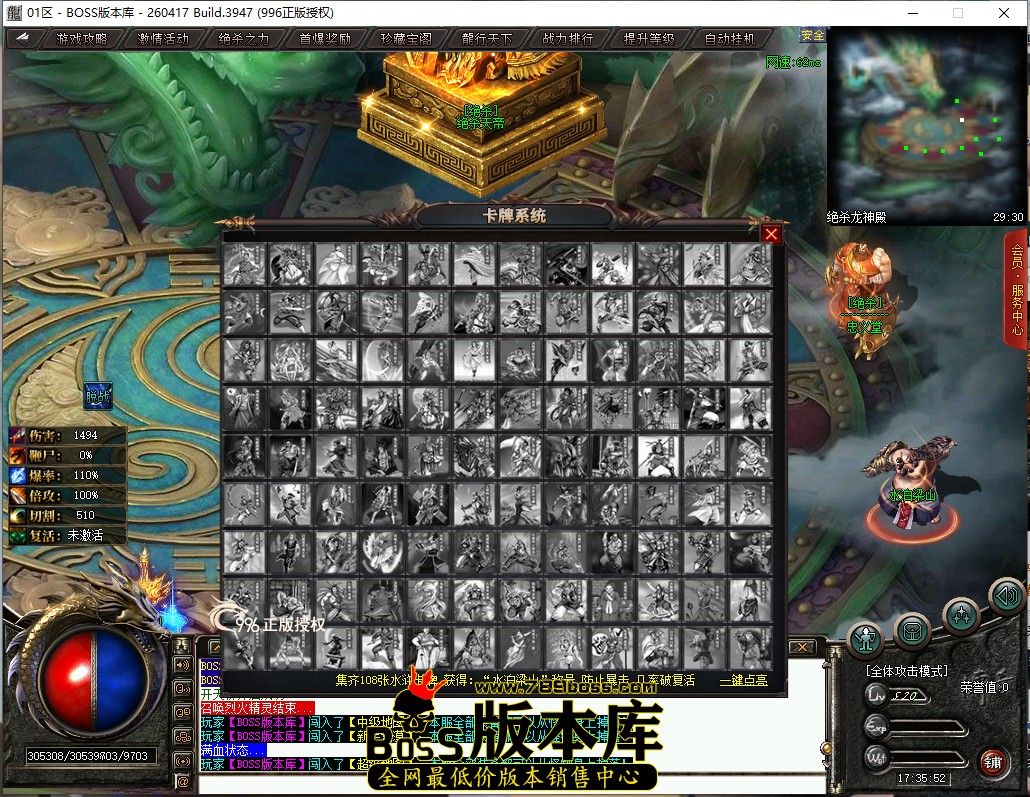Expand chat panel with up-arrow button

tap(215, 647)
